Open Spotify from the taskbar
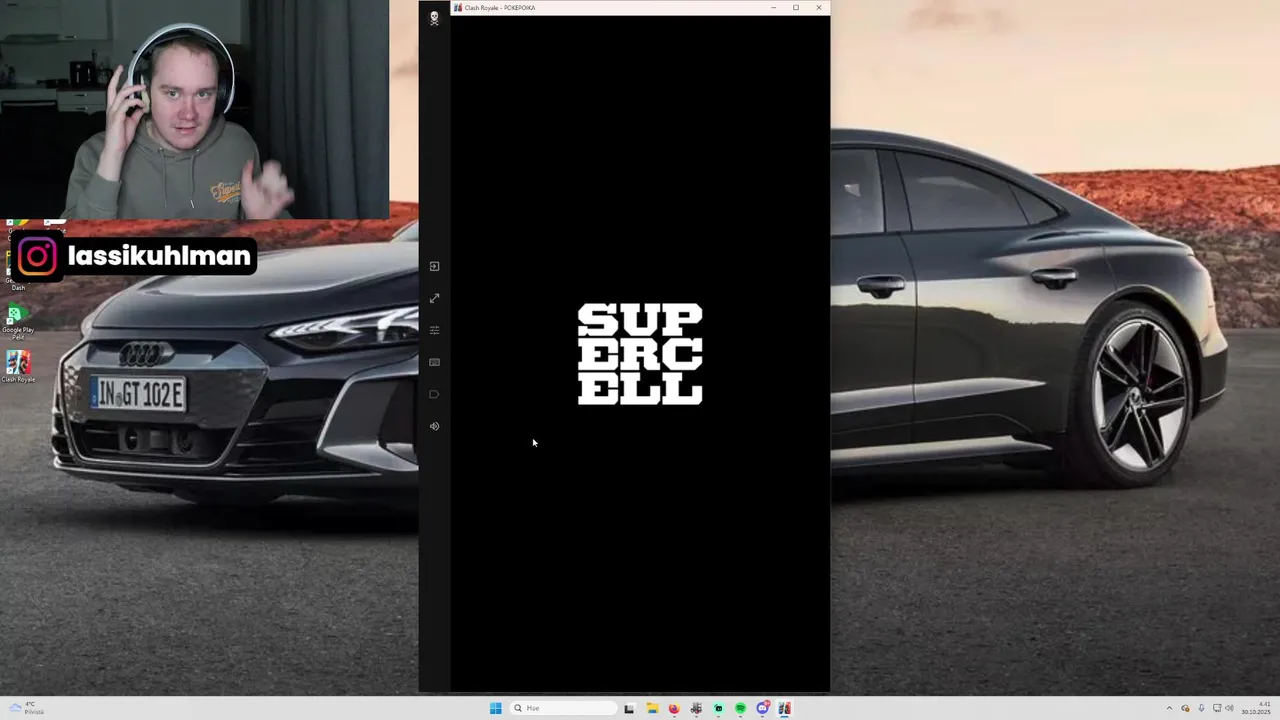Image resolution: width=1280 pixels, height=720 pixels. (740, 708)
